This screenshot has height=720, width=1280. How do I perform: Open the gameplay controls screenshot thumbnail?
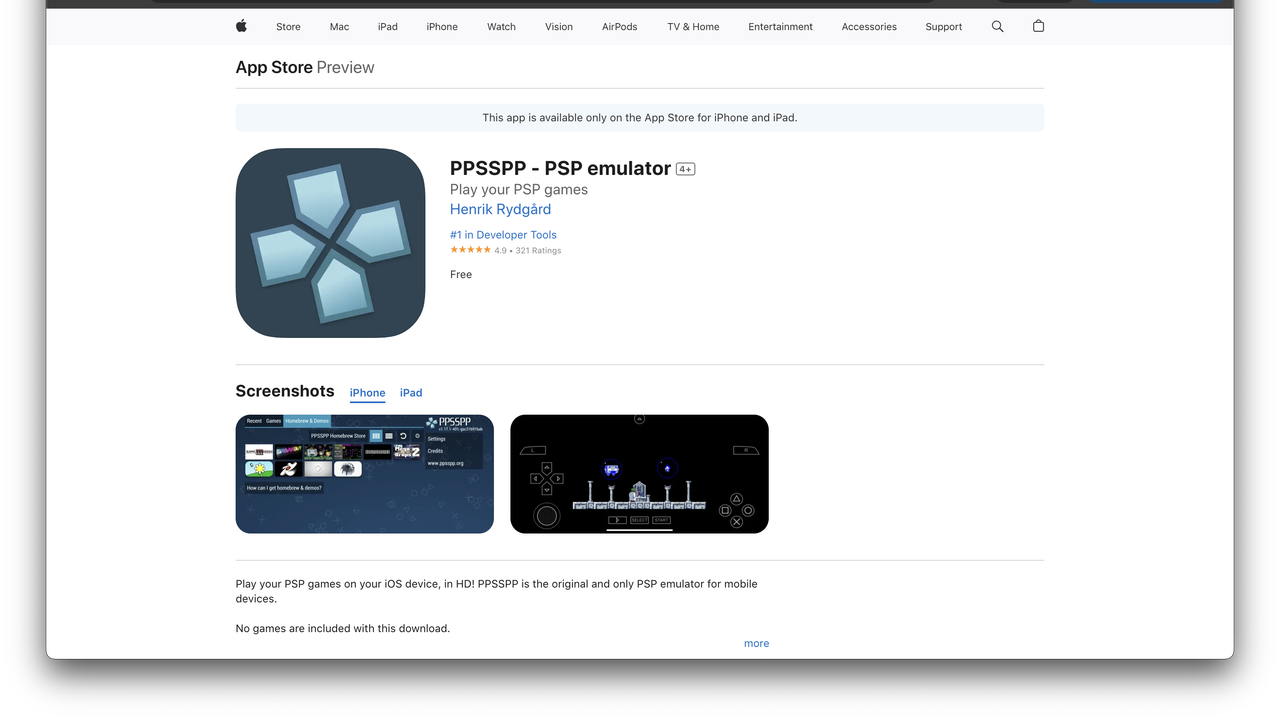pos(639,474)
